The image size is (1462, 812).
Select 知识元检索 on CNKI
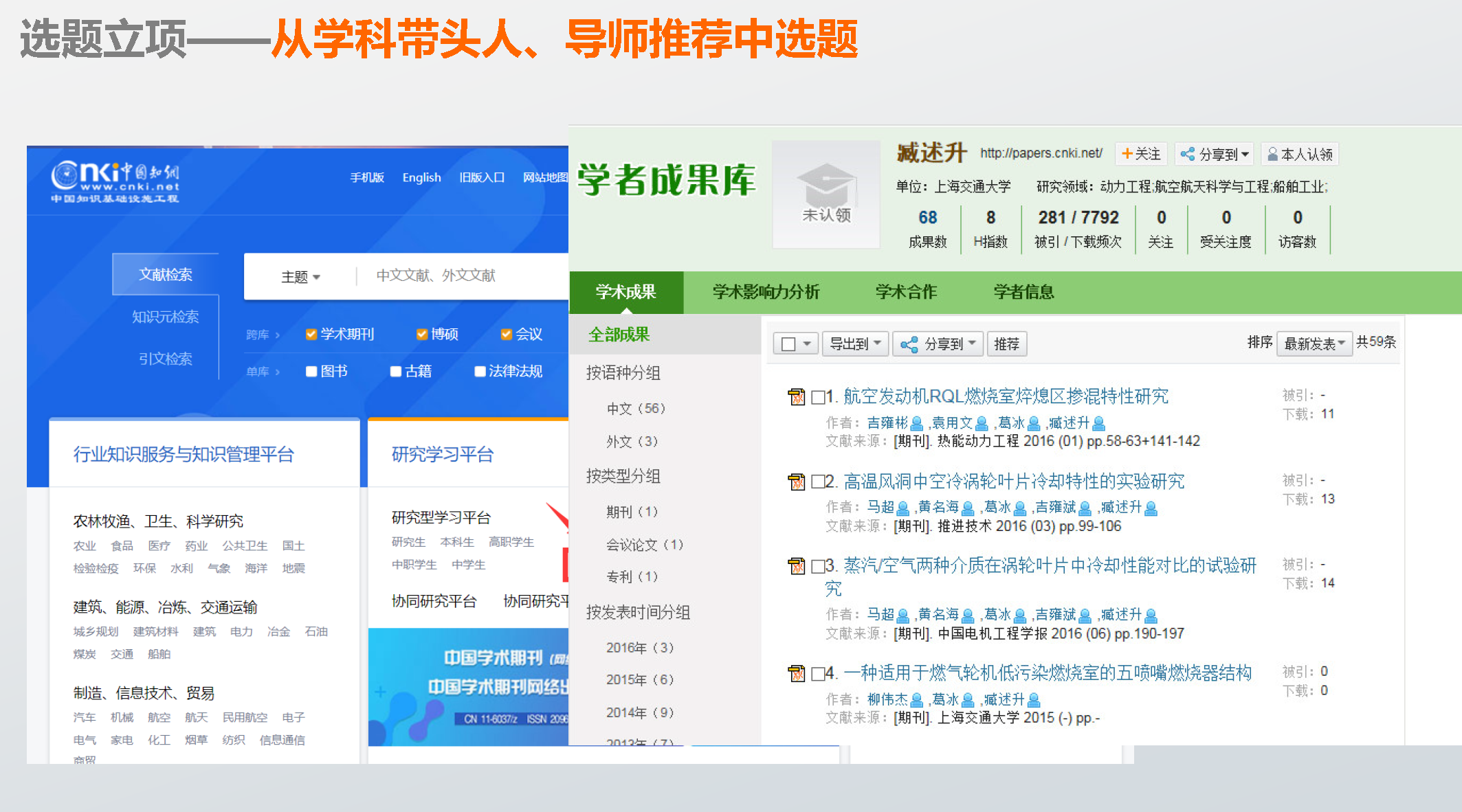point(166,317)
